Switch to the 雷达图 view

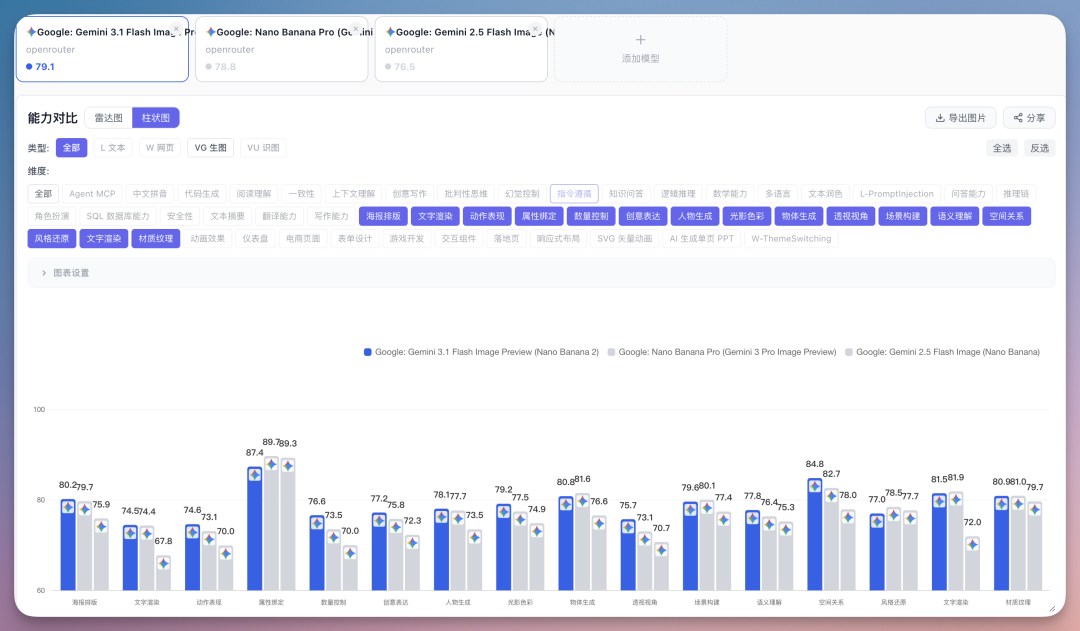tap(109, 118)
